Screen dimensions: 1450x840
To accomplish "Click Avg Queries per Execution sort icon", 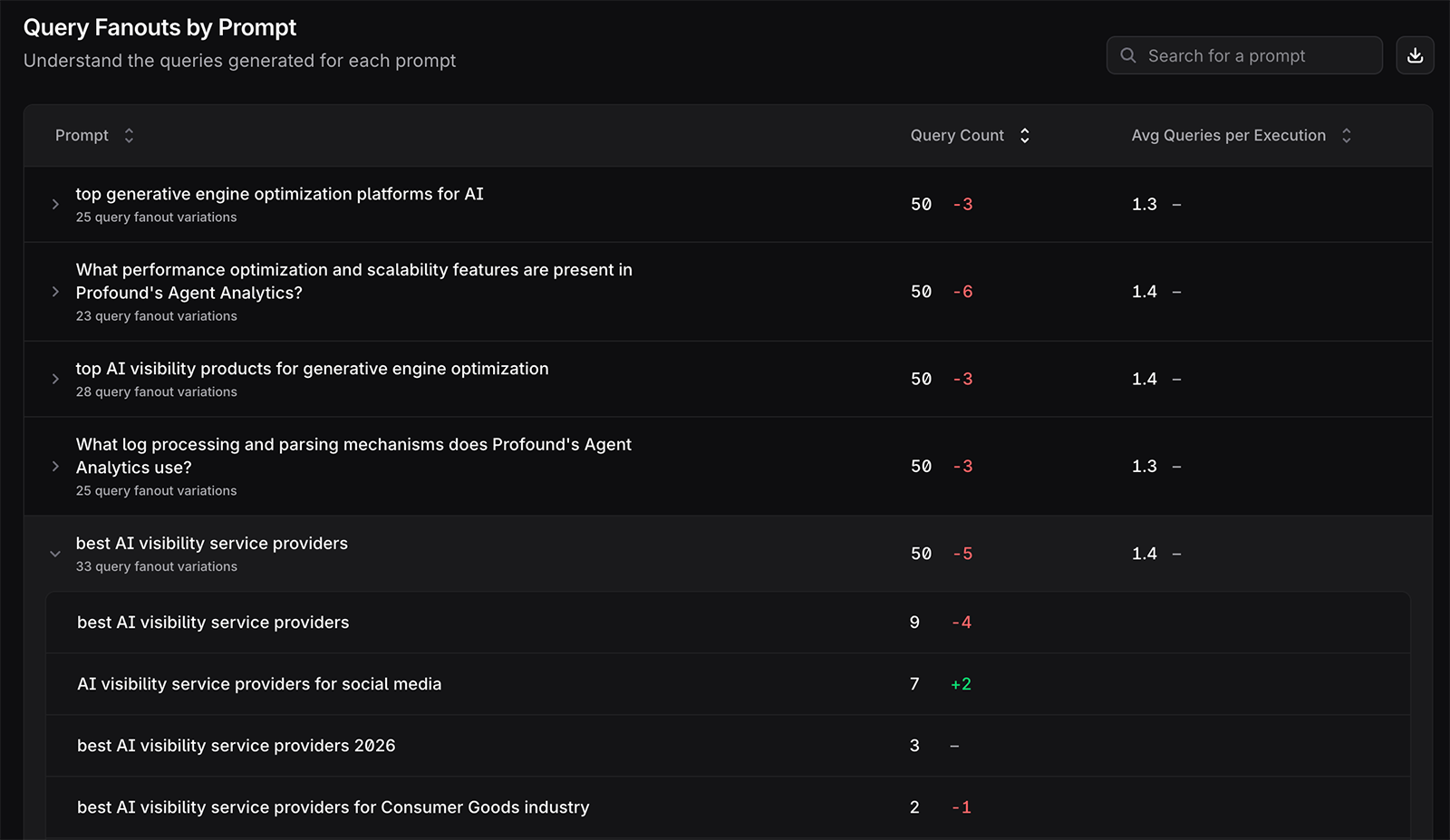I will point(1347,135).
